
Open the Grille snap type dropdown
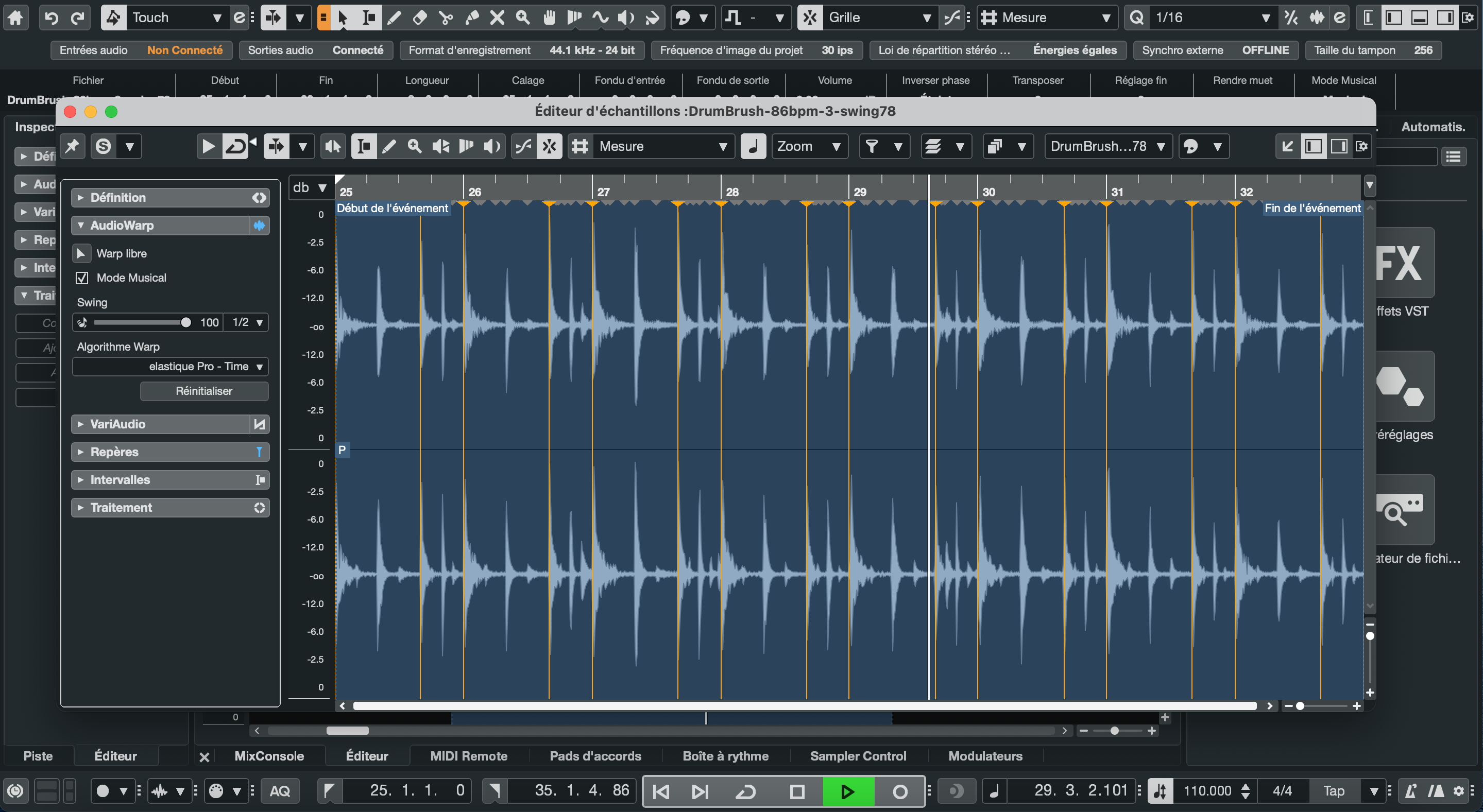[880, 18]
